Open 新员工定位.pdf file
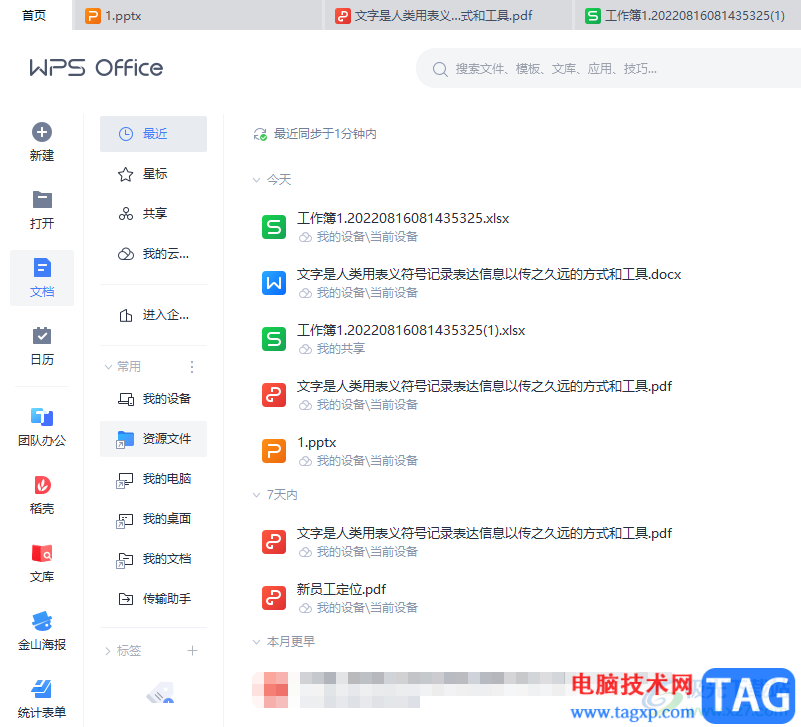Image resolution: width=801 pixels, height=727 pixels. tap(341, 590)
